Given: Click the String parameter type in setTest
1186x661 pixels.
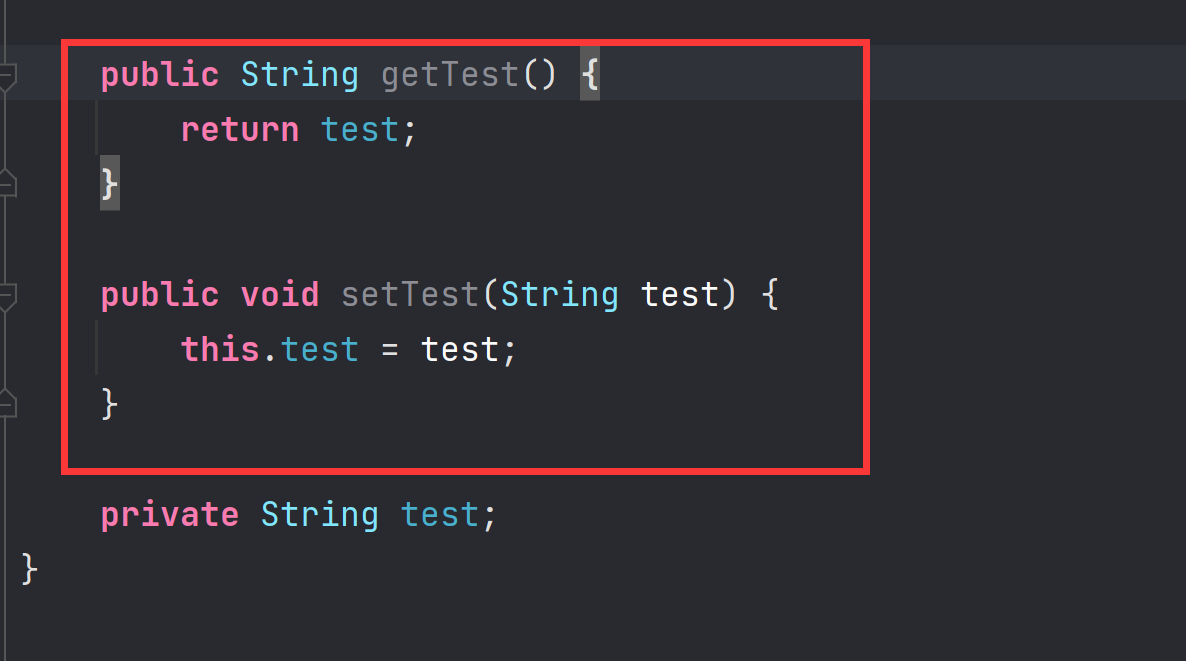Looking at the screenshot, I should [x=560, y=295].
